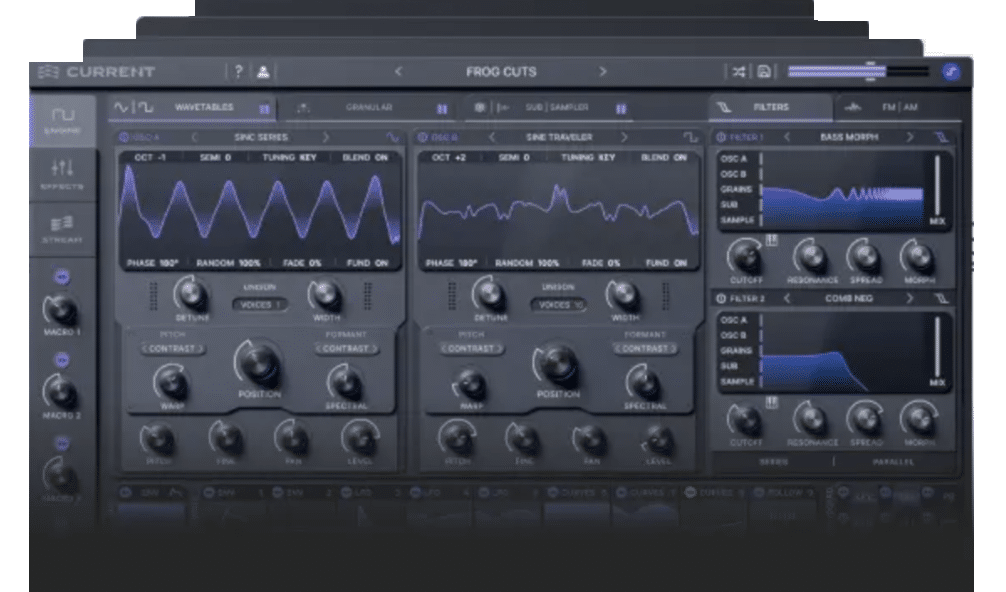The width and height of the screenshot is (1006, 592).
Task: Select next filter after Comb Neg
Action: tap(910, 299)
